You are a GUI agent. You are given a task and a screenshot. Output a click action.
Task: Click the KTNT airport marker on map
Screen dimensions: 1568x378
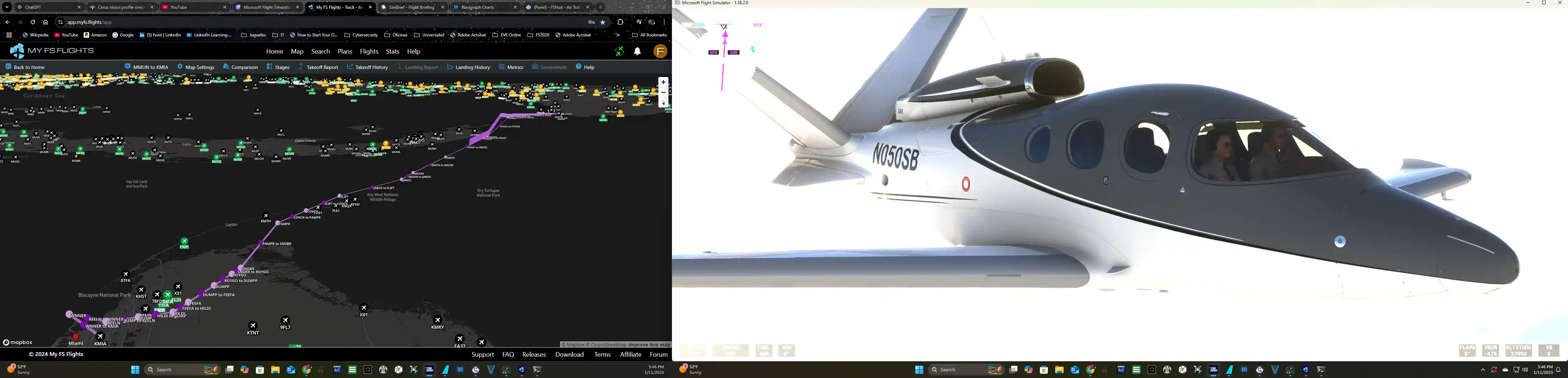click(253, 325)
